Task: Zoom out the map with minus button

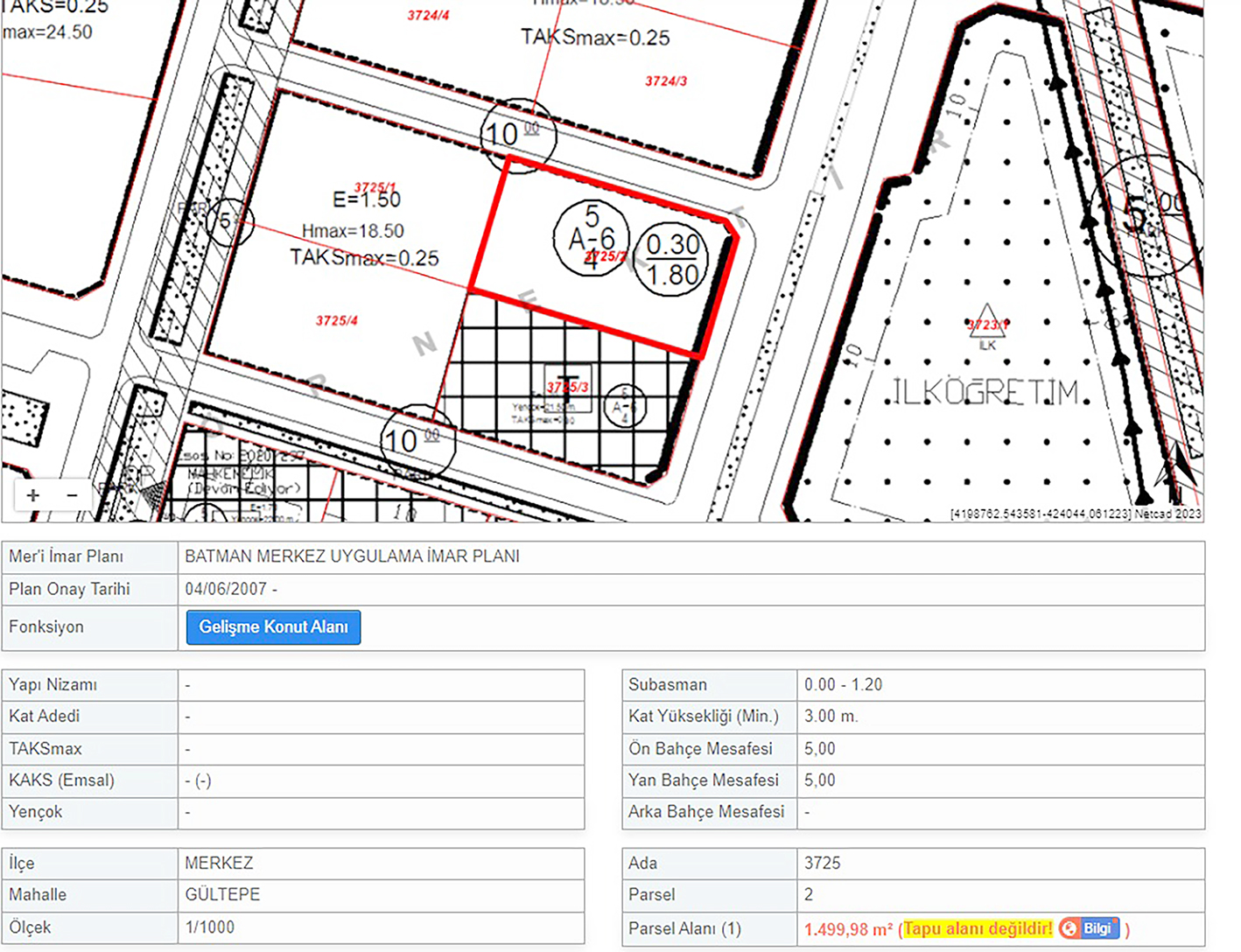Action: [73, 495]
